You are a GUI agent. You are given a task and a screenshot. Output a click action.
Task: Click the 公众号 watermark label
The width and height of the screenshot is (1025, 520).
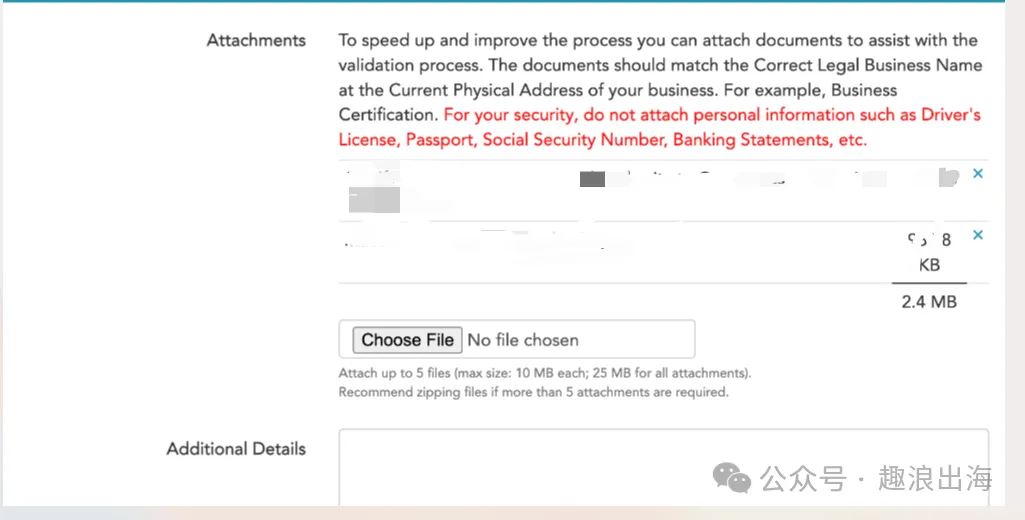(803, 478)
